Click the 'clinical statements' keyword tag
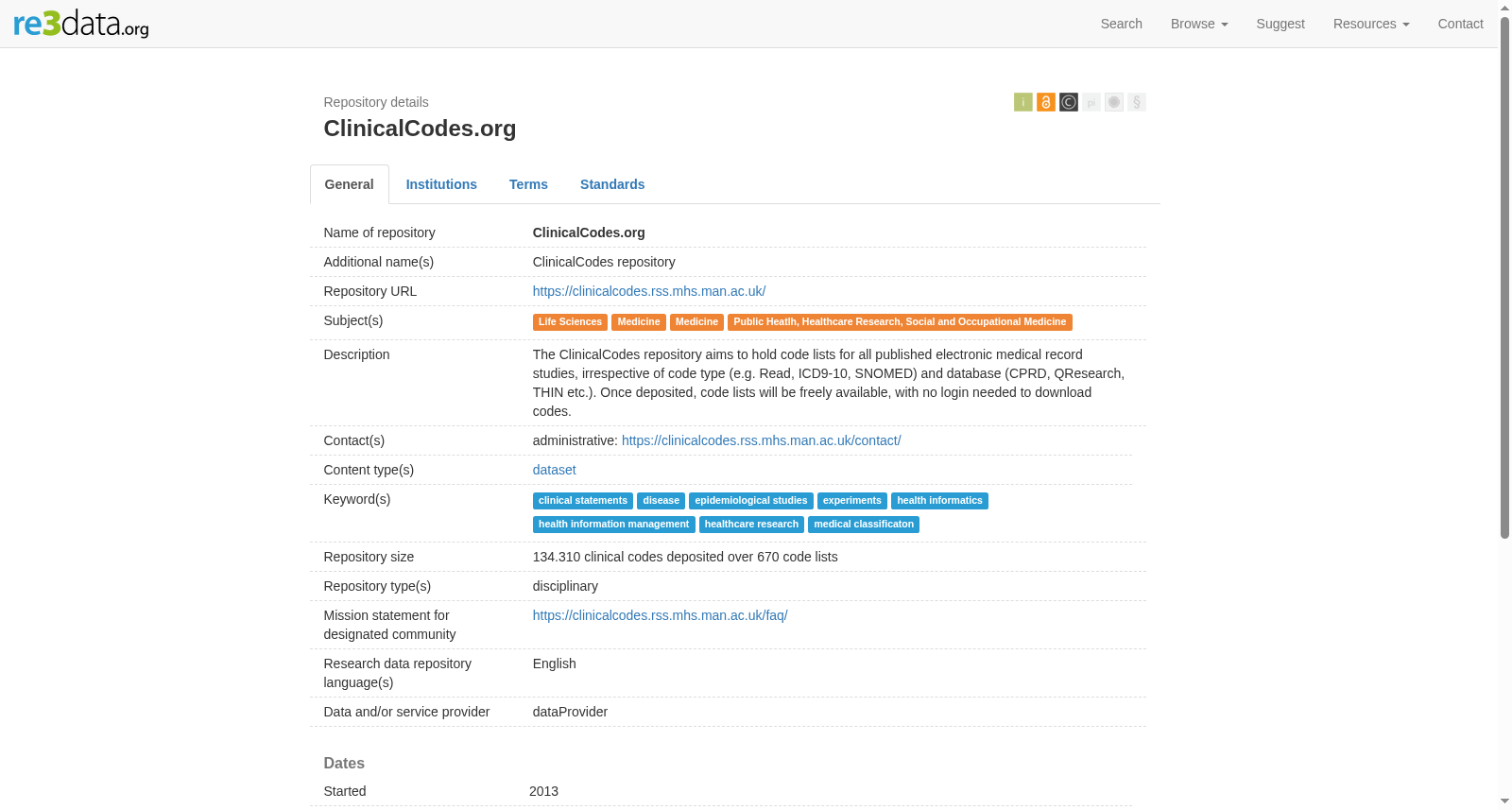 [583, 501]
